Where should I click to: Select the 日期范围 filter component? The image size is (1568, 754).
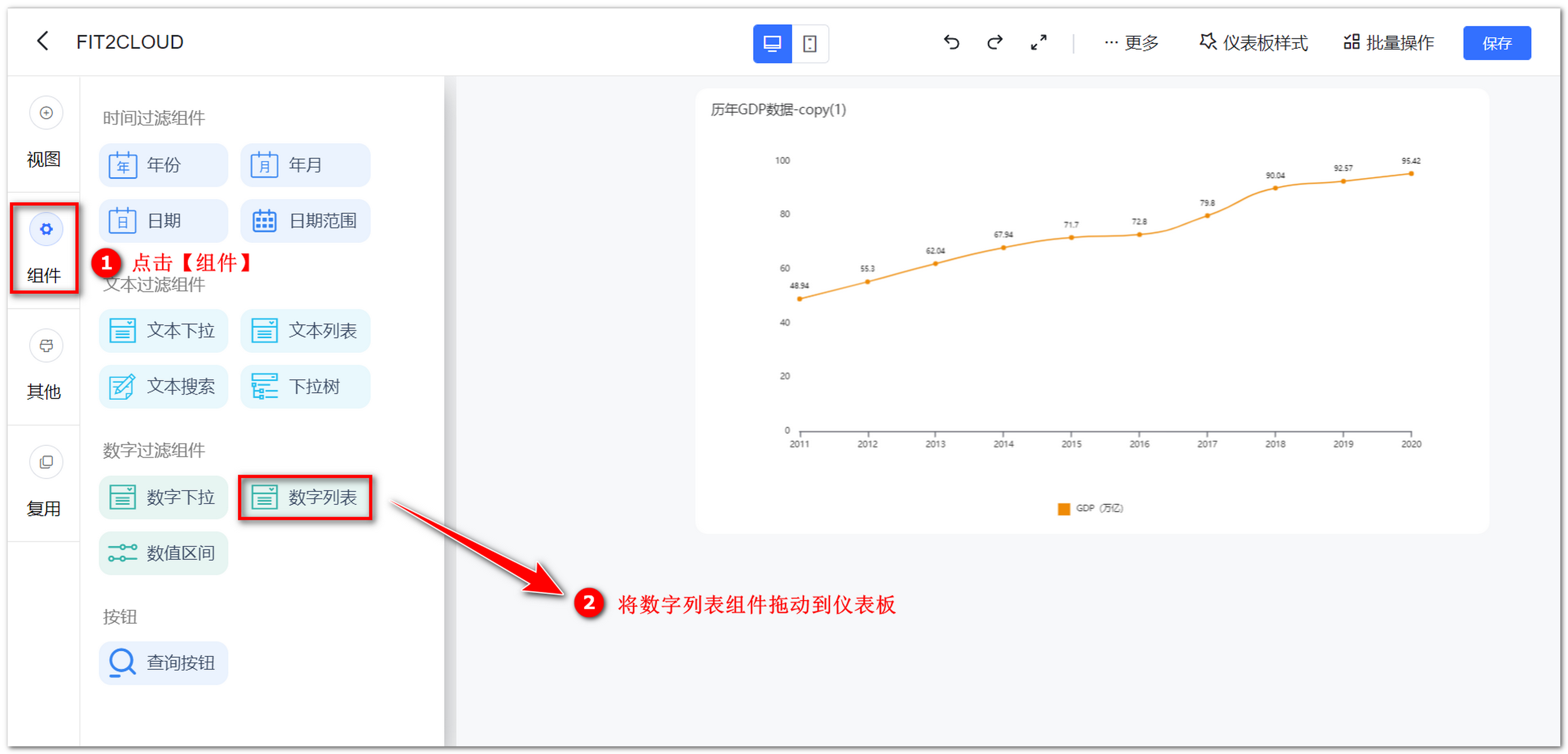pos(305,221)
